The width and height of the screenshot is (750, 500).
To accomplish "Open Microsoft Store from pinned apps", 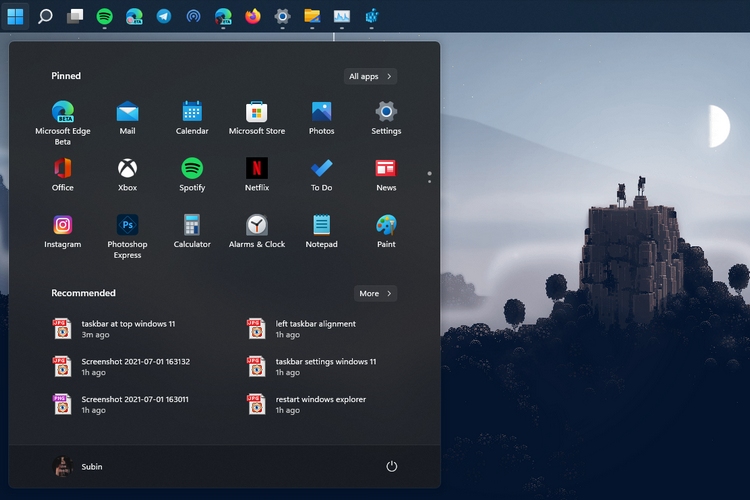I will pyautogui.click(x=257, y=112).
